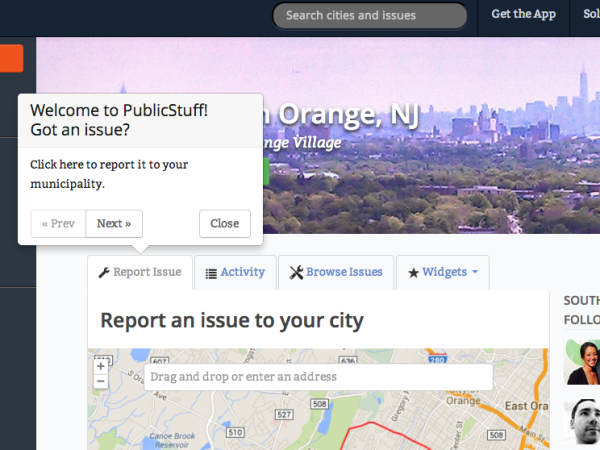Image resolution: width=600 pixels, height=450 pixels.
Task: Click the disabled Prev tour button
Action: pos(58,223)
